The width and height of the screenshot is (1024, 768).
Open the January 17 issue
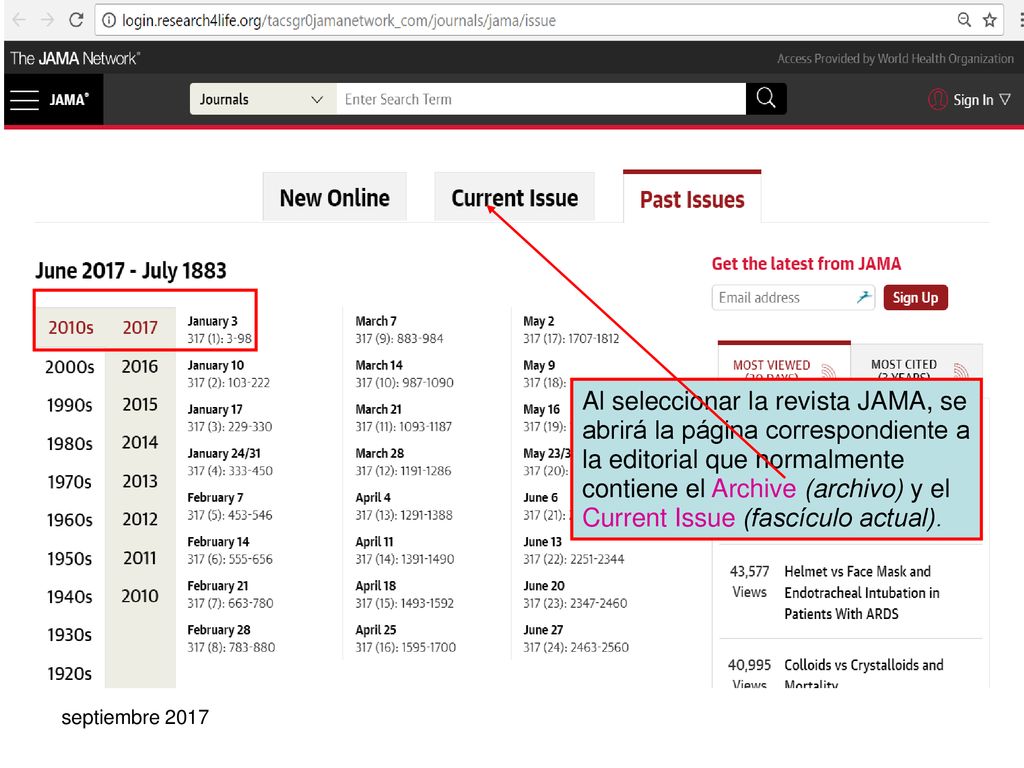pyautogui.click(x=230, y=418)
